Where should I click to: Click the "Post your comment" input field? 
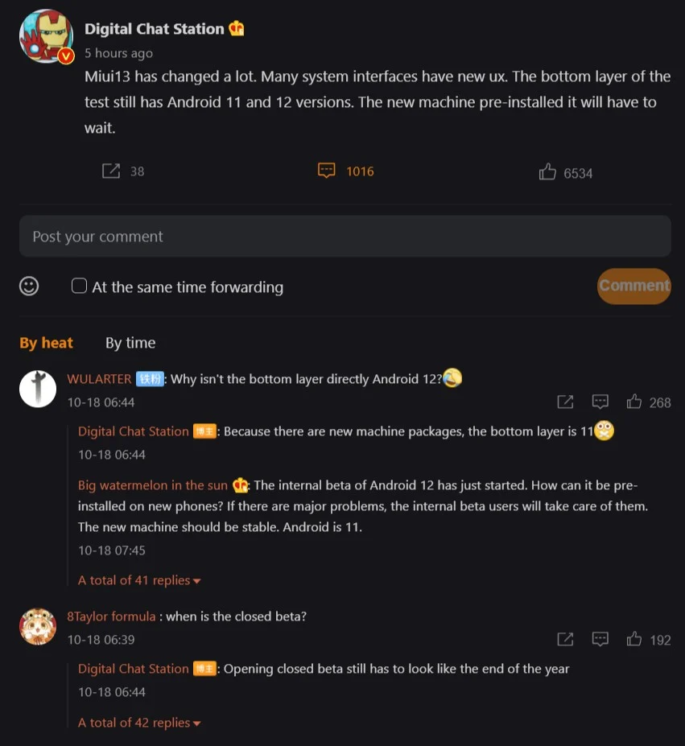[345, 237]
